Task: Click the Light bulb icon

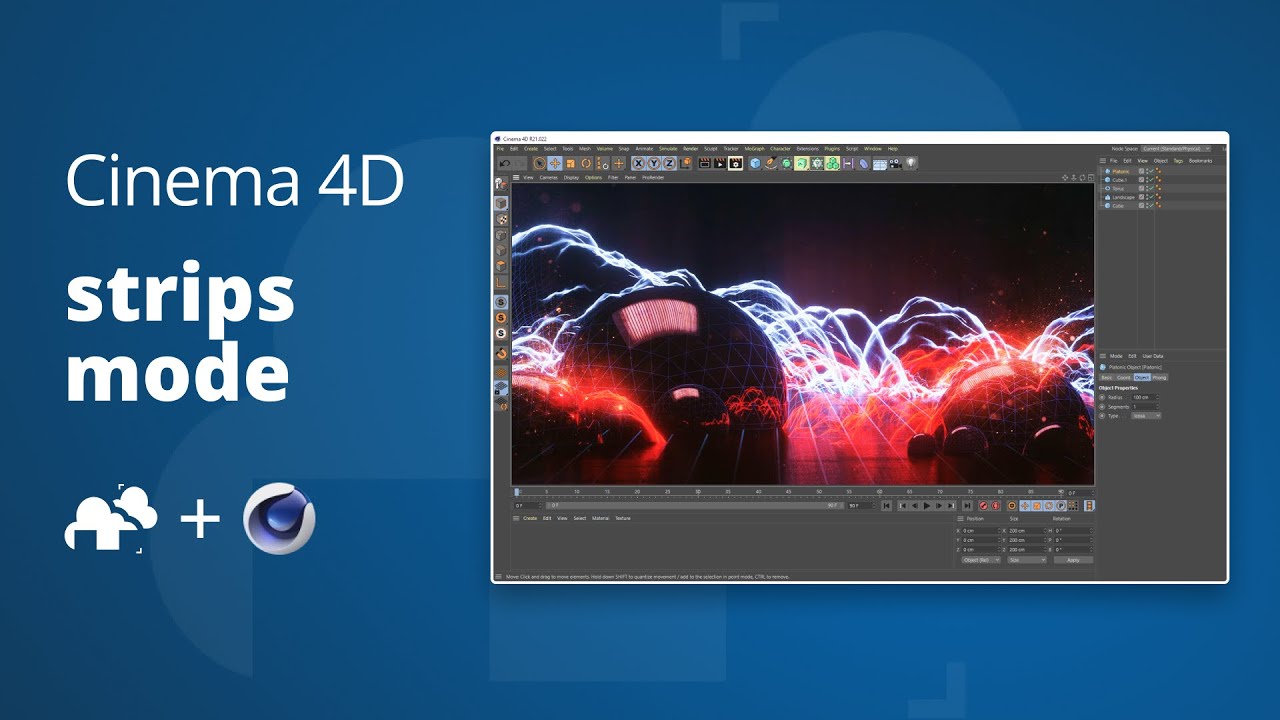Action: (x=911, y=163)
